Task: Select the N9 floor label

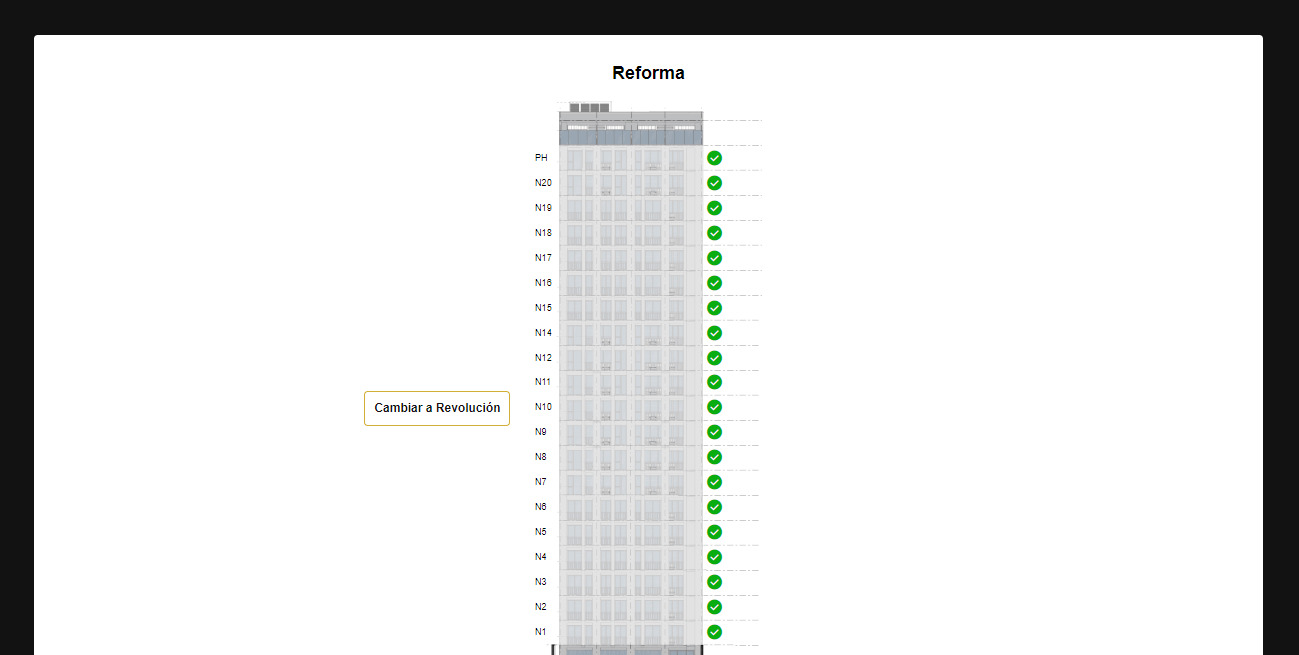Action: 541,432
